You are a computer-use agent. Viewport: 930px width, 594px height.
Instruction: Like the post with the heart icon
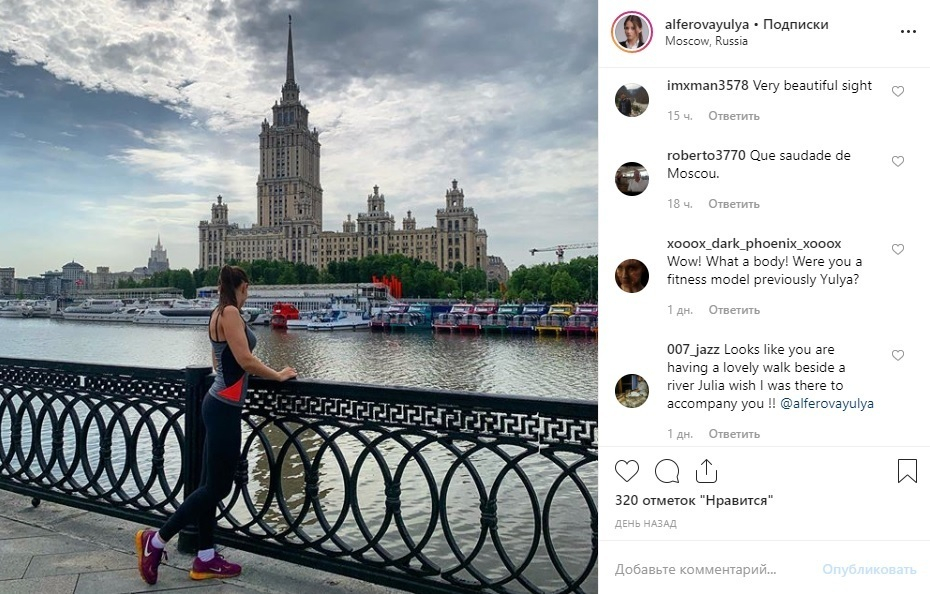626,471
